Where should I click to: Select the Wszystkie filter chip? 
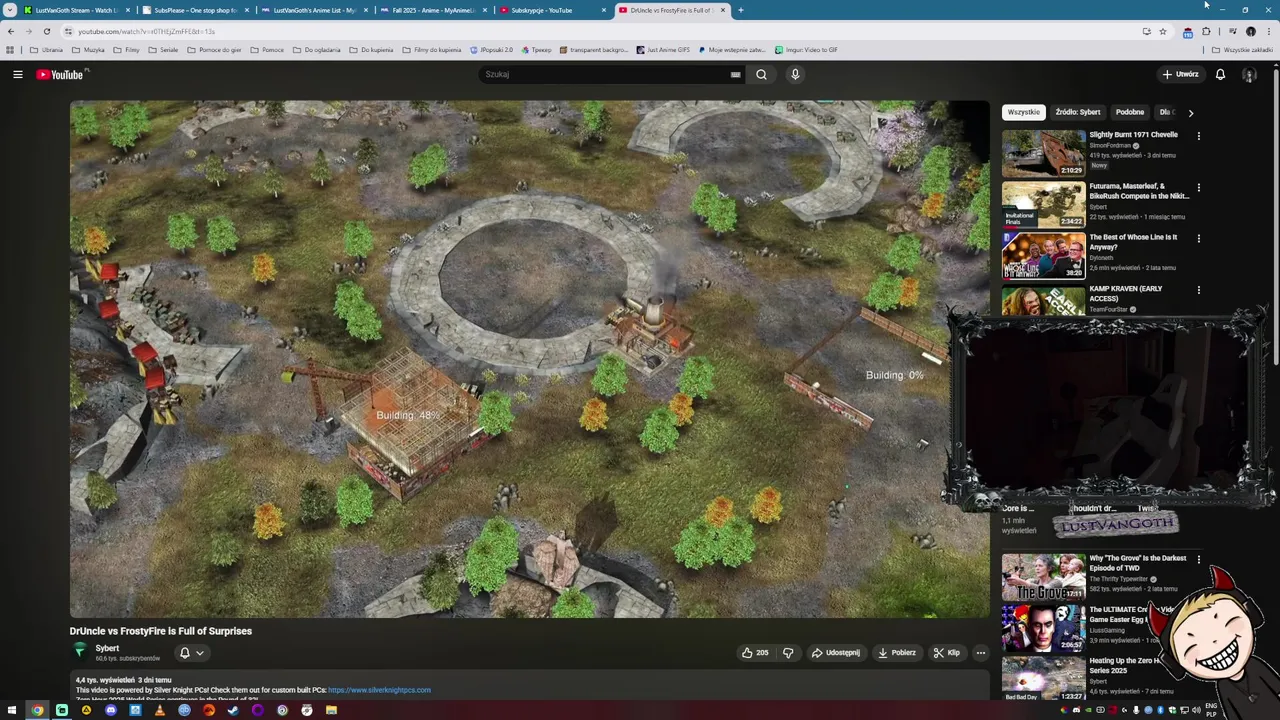(x=1024, y=112)
